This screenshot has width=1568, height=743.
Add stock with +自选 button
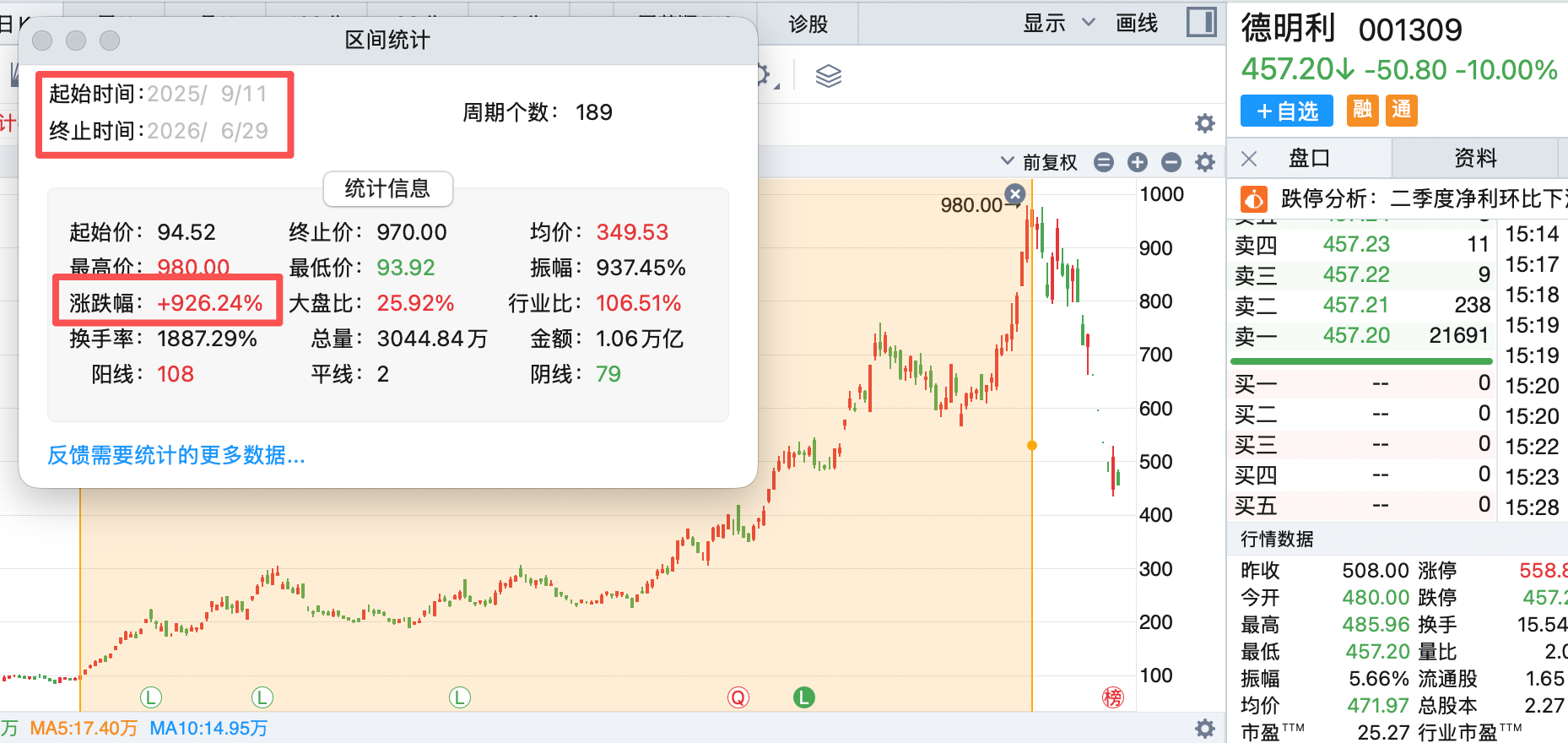tap(1287, 111)
